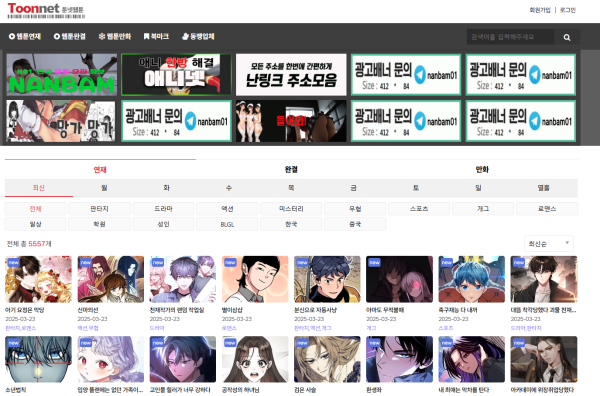This screenshot has width=600, height=396.
Task: Filter by the 판타지 genre
Action: click(x=99, y=209)
